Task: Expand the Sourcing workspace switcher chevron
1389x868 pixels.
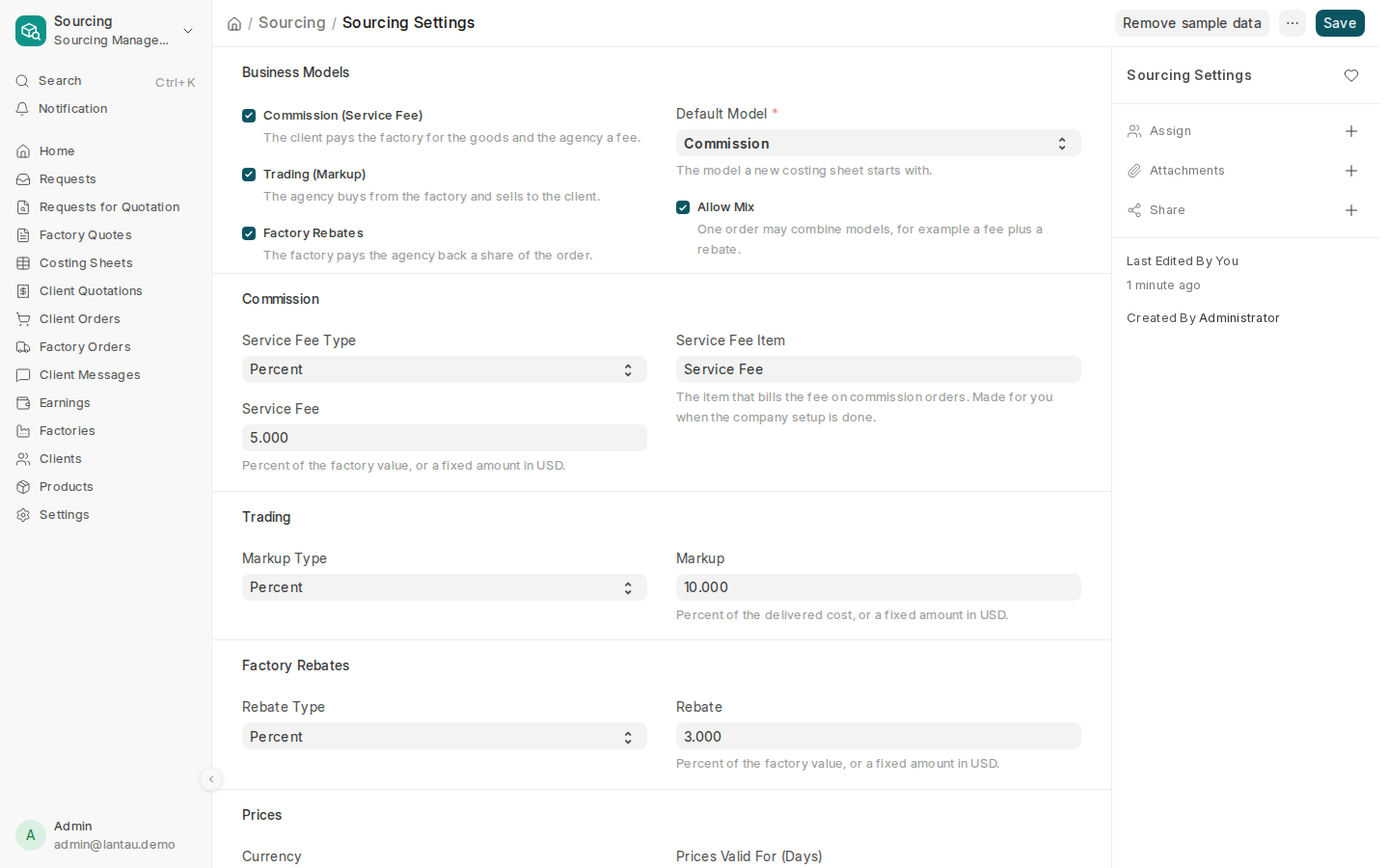Action: click(x=188, y=31)
